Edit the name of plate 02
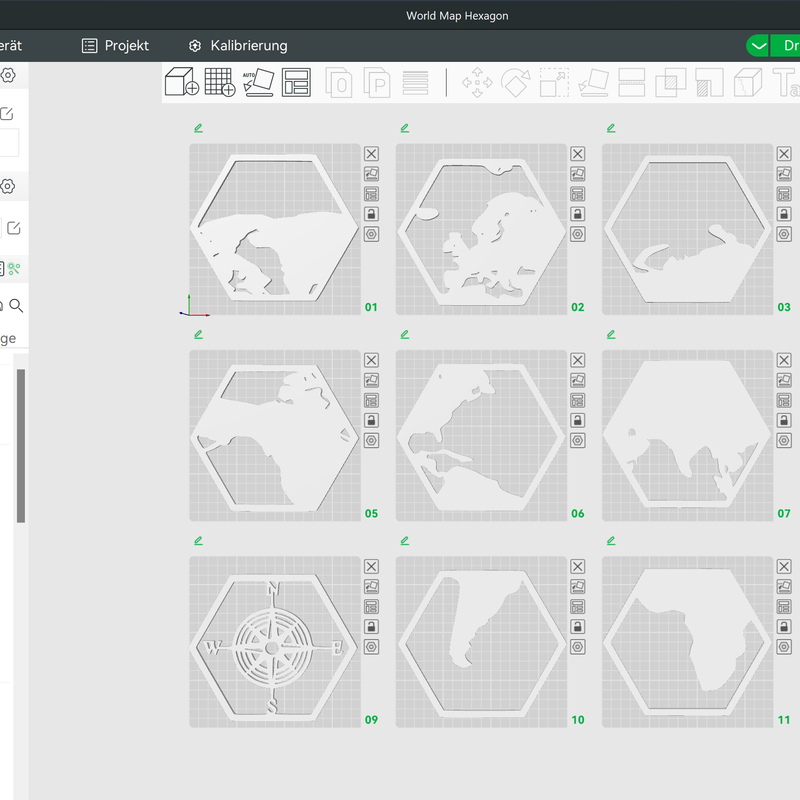Viewport: 800px width, 800px height. coord(405,128)
